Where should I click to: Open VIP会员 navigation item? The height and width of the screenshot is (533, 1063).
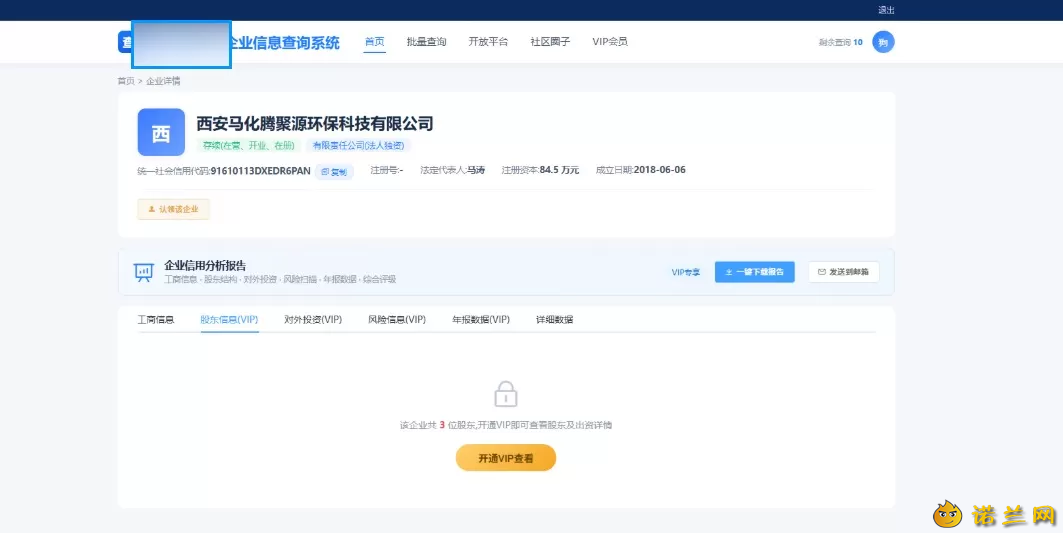click(x=609, y=42)
